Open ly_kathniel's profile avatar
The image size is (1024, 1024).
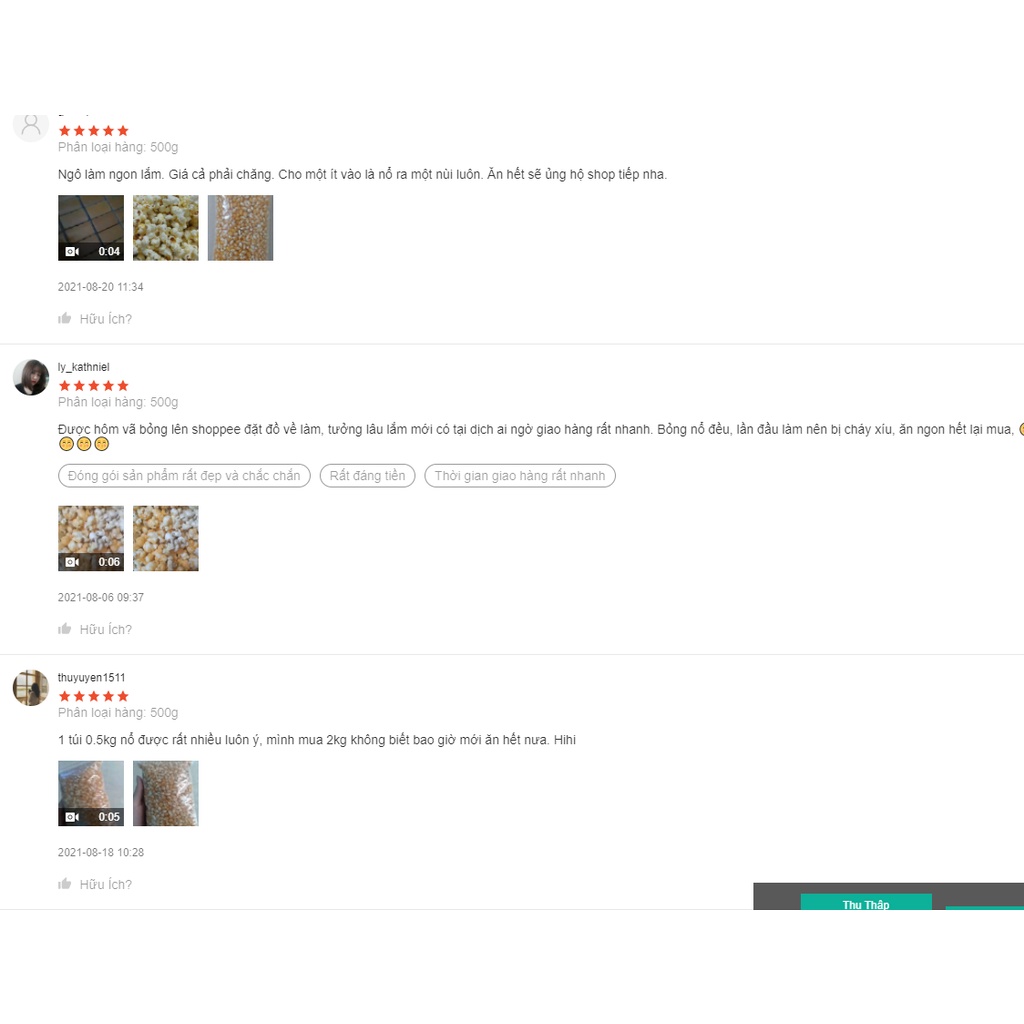(x=31, y=377)
